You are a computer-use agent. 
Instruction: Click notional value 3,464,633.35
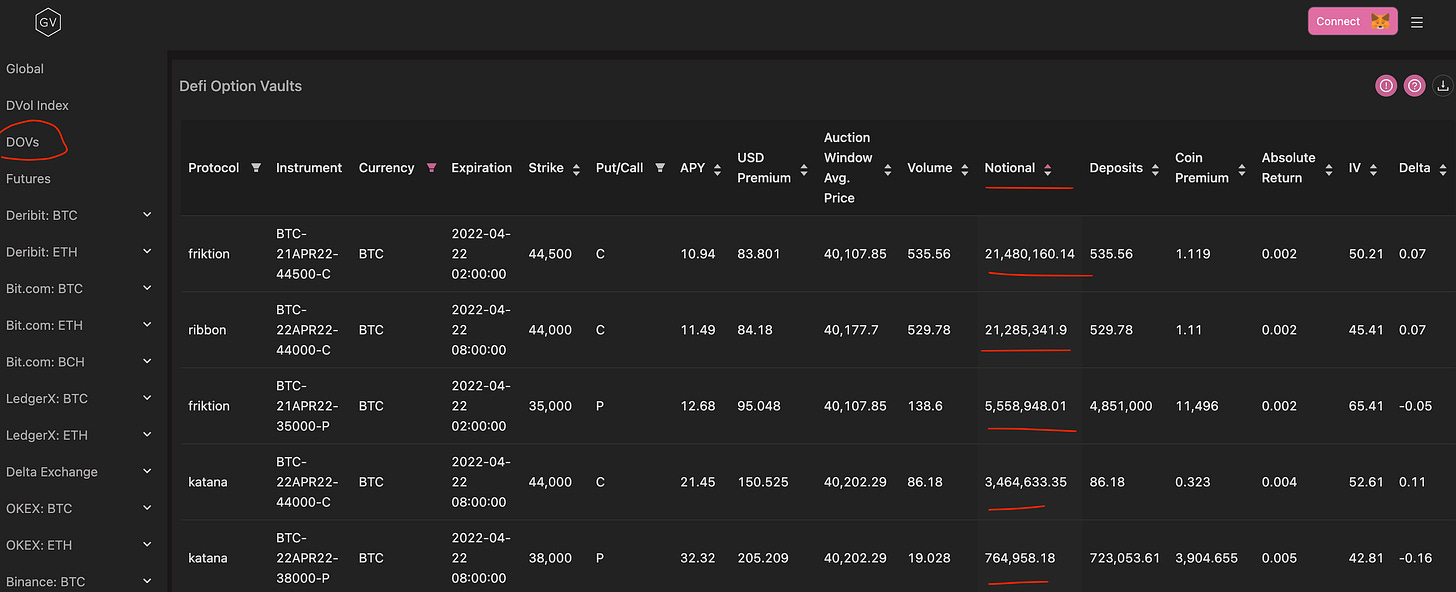(x=1026, y=482)
